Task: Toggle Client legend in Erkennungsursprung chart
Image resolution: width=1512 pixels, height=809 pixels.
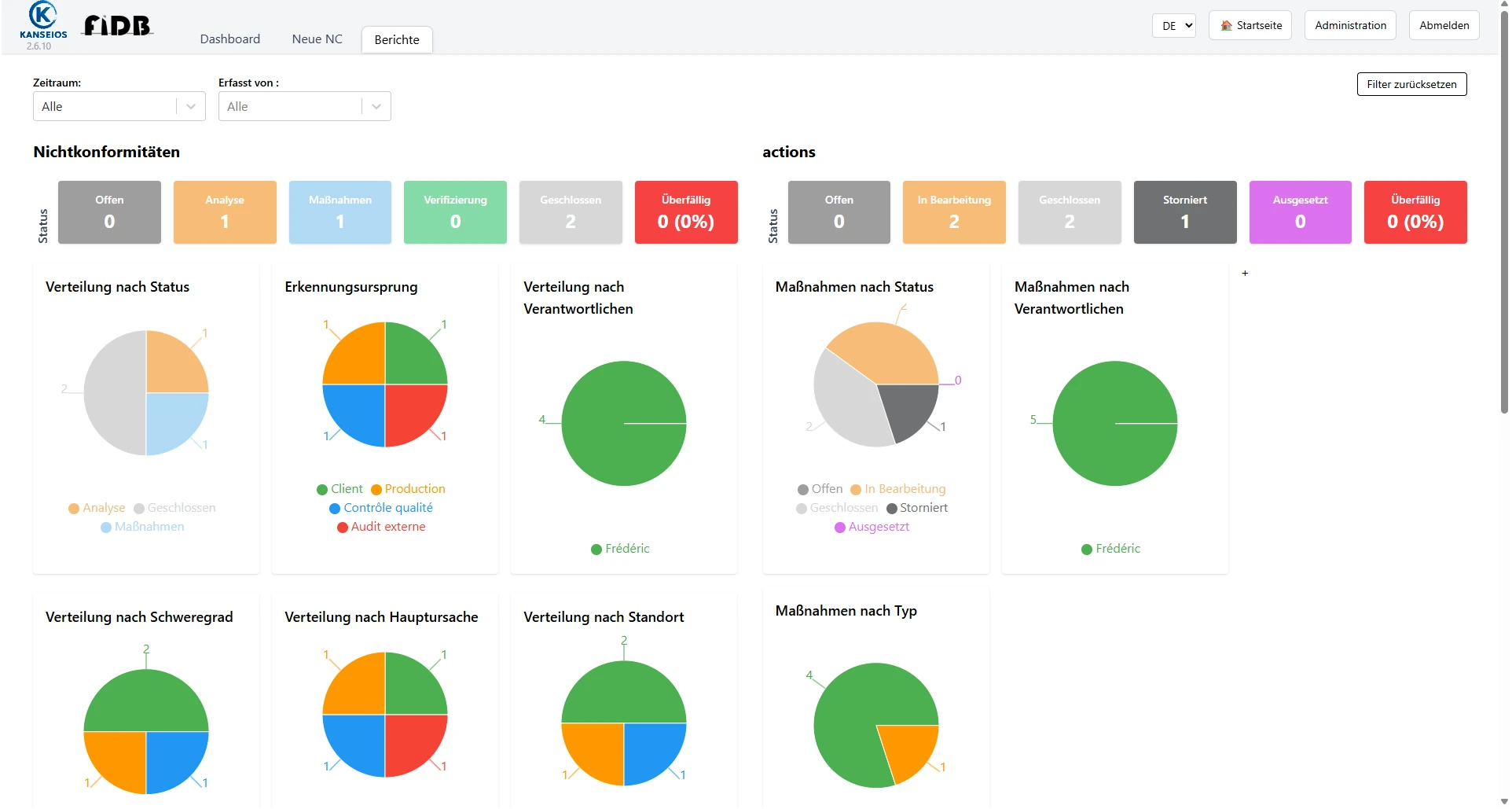Action: coord(339,489)
